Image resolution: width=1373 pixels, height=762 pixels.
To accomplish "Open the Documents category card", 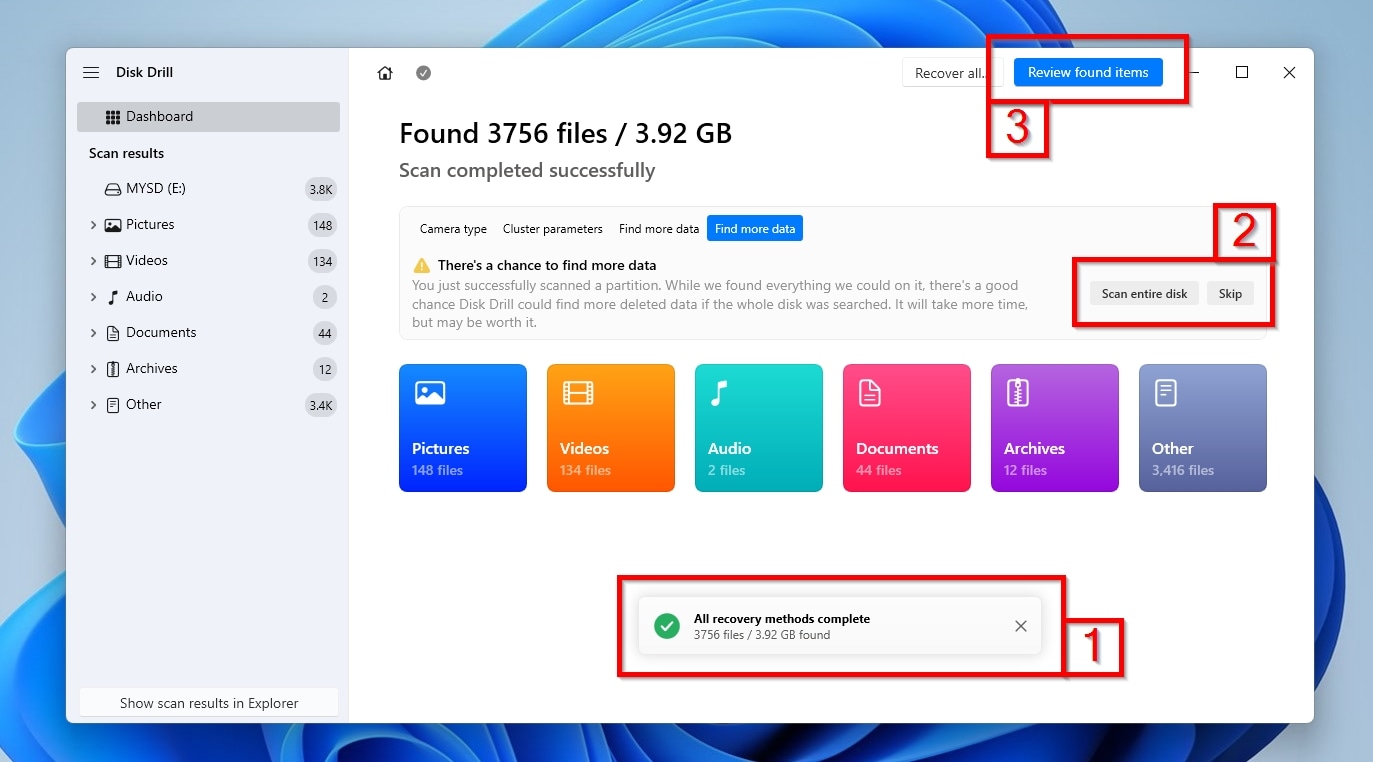I will point(906,428).
